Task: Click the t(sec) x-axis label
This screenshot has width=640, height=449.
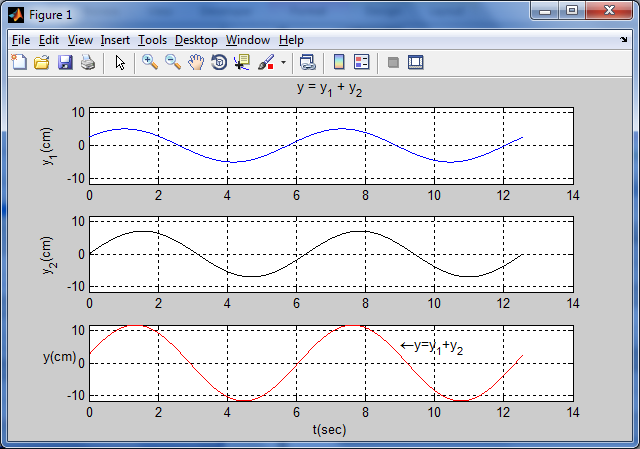Action: coord(329,429)
